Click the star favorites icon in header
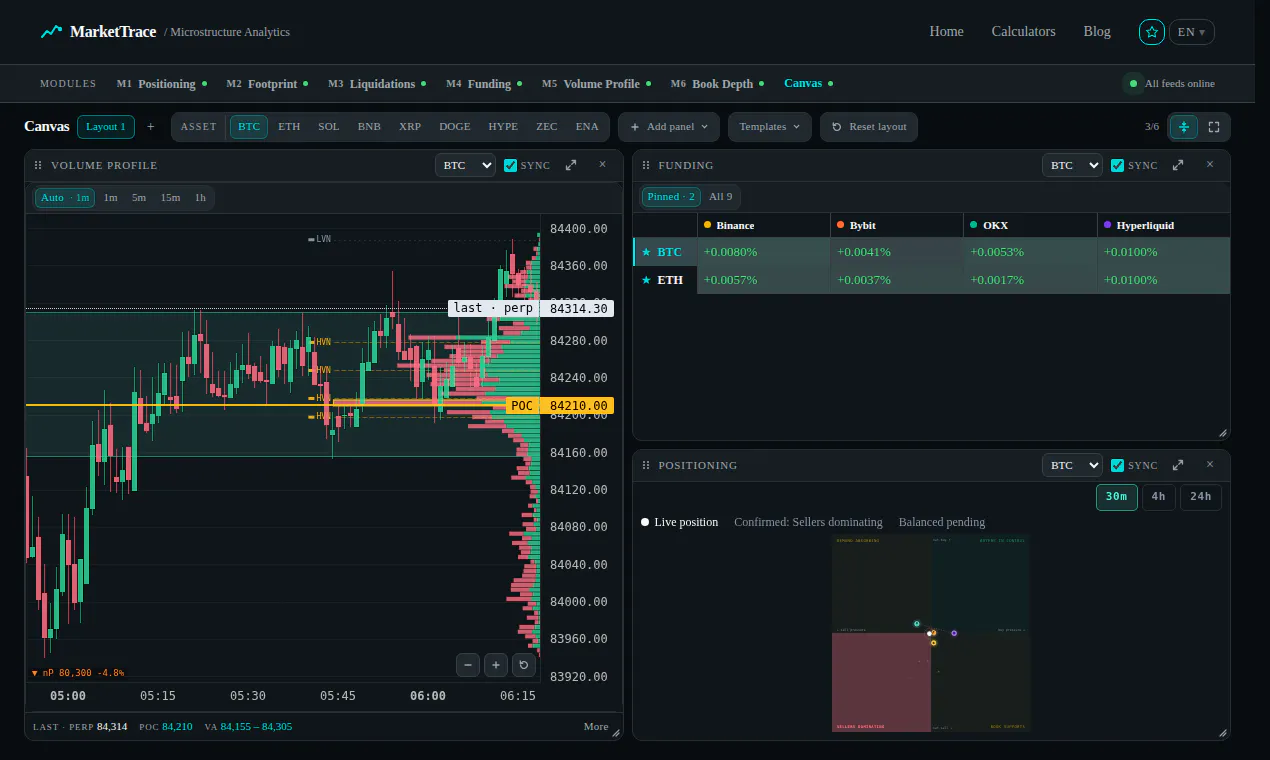1270x760 pixels. coord(1152,32)
